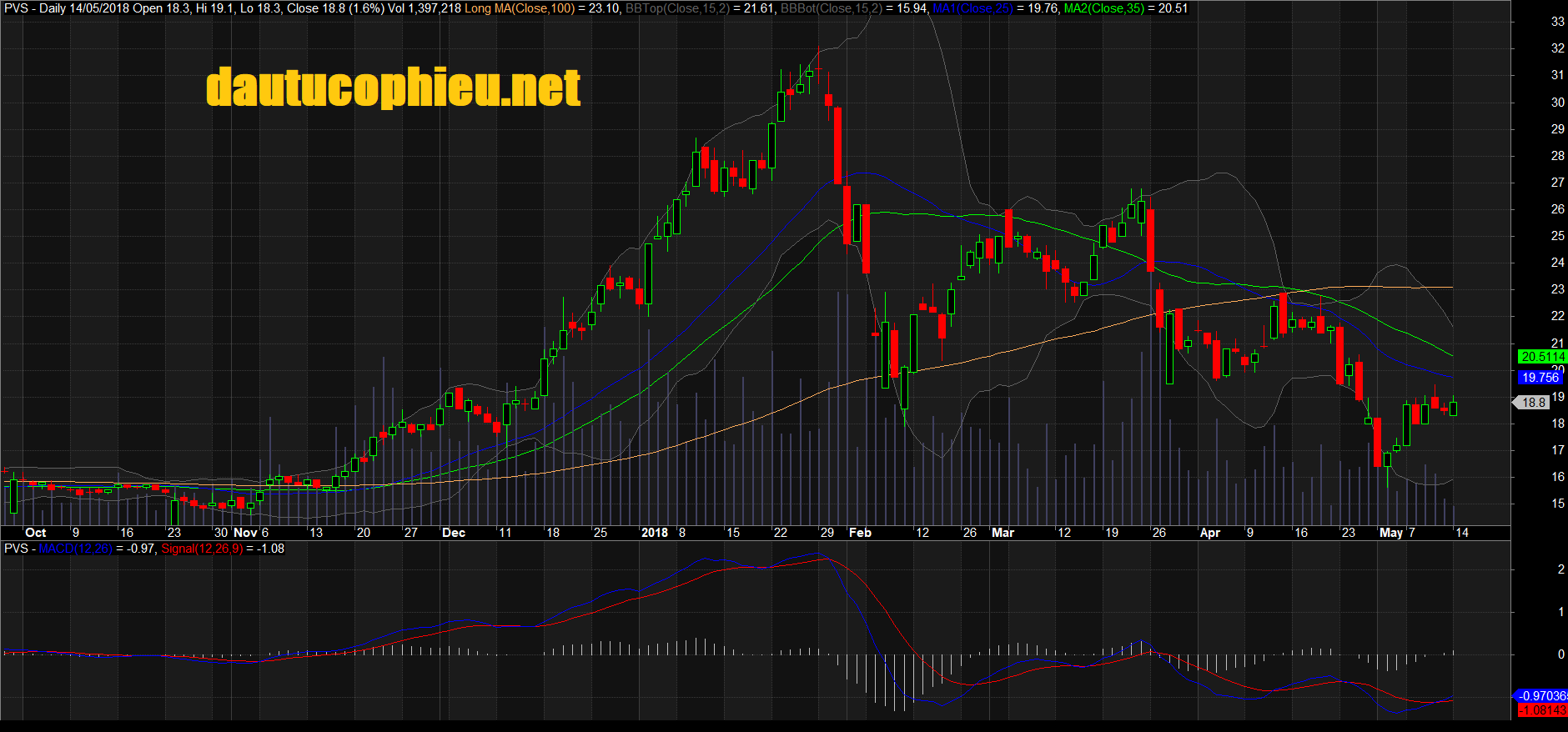Viewport: 1568px width, 732px height.
Task: Click price axis value 26
Action: coord(1558,209)
